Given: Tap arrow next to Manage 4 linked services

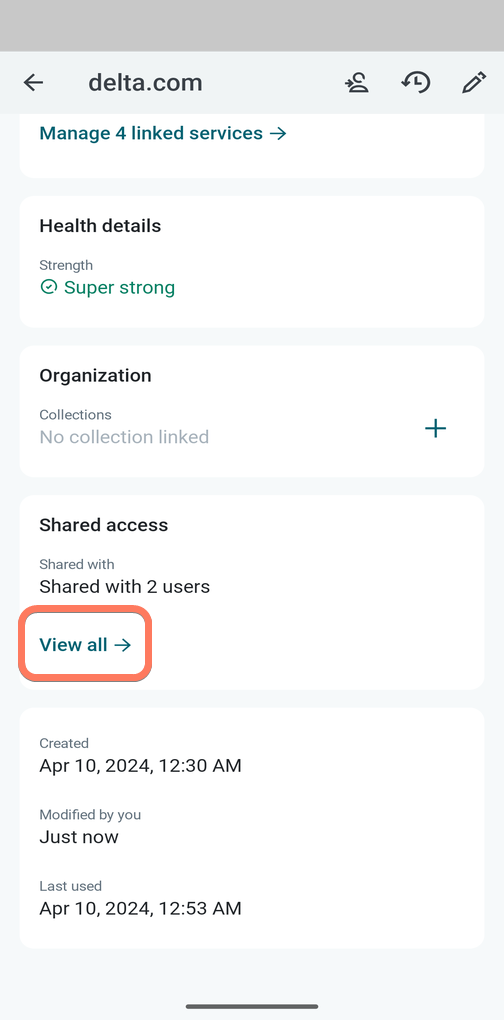Looking at the screenshot, I should 278,133.
